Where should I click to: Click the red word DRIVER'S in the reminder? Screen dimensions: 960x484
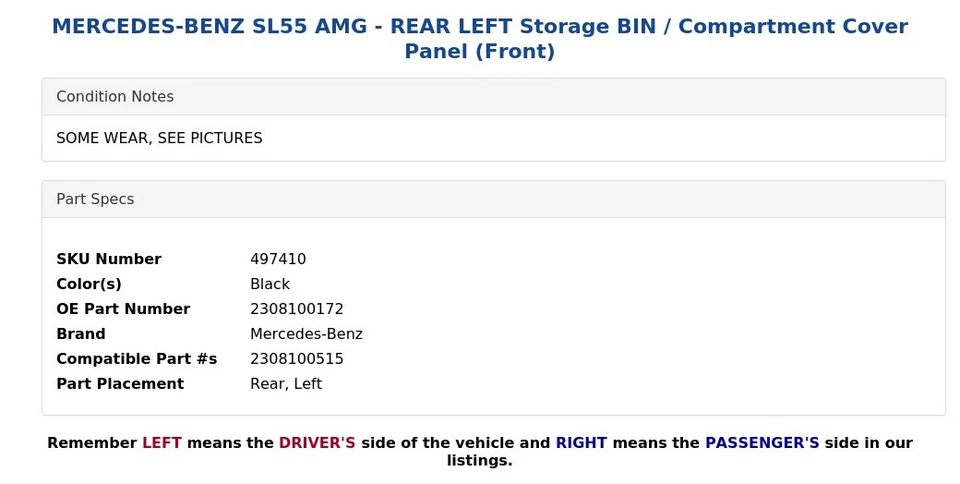click(317, 443)
